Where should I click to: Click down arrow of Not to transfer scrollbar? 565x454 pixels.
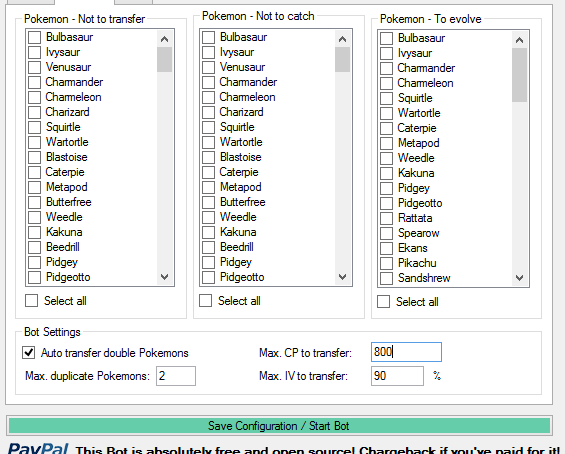(164, 277)
